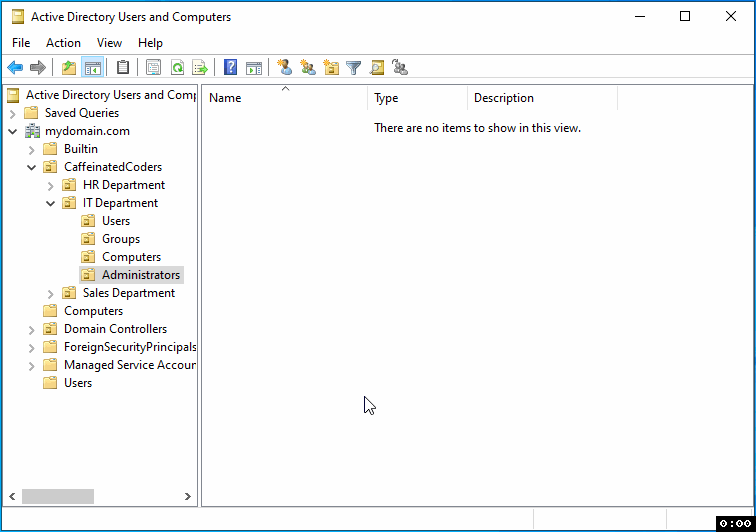756x532 pixels.
Task: Select top-level Users container under mydomain.com
Action: 78,383
